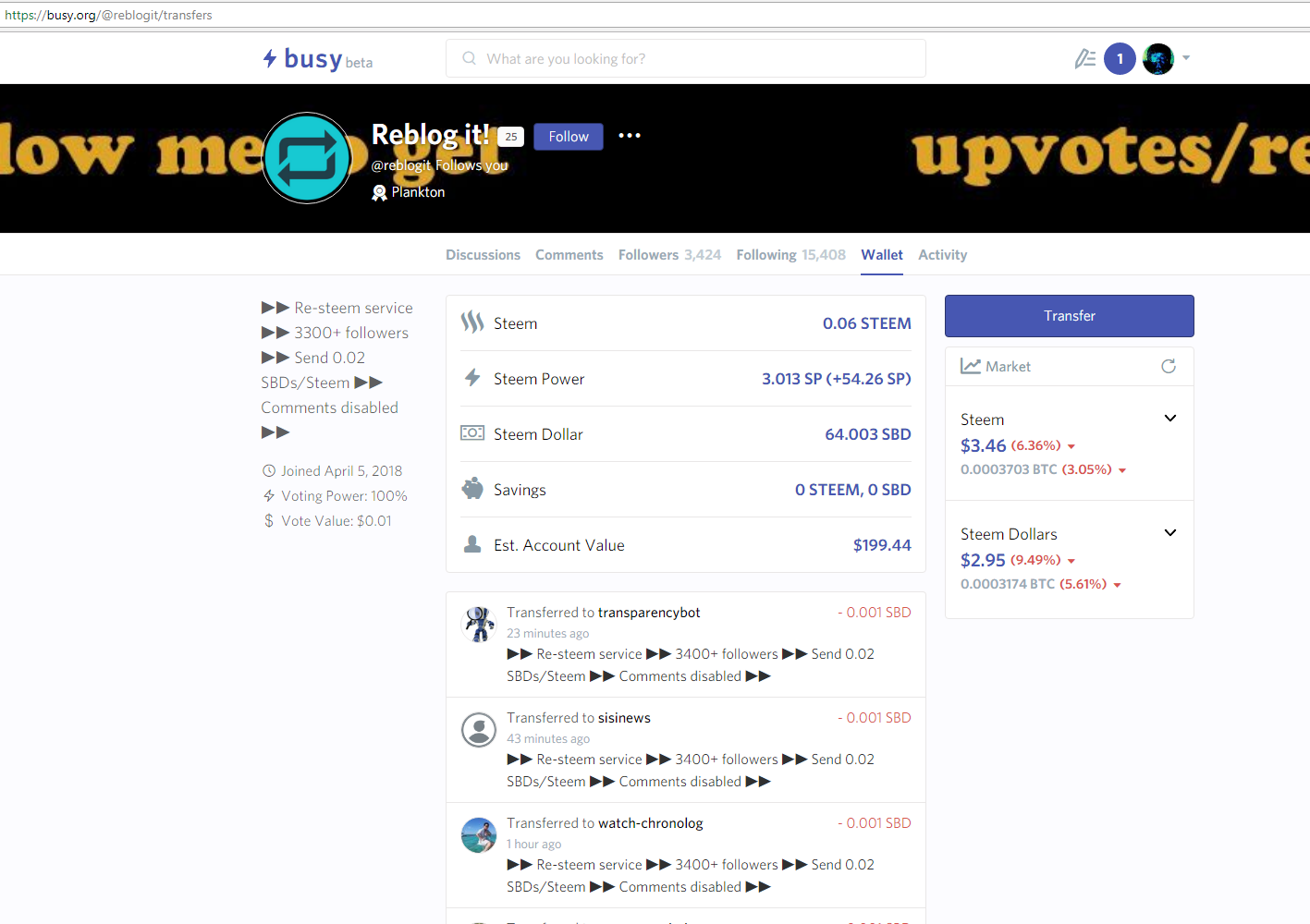Viewport: 1310px width, 924px height.
Task: Click the busy lightning bolt logo
Action: click(x=270, y=58)
